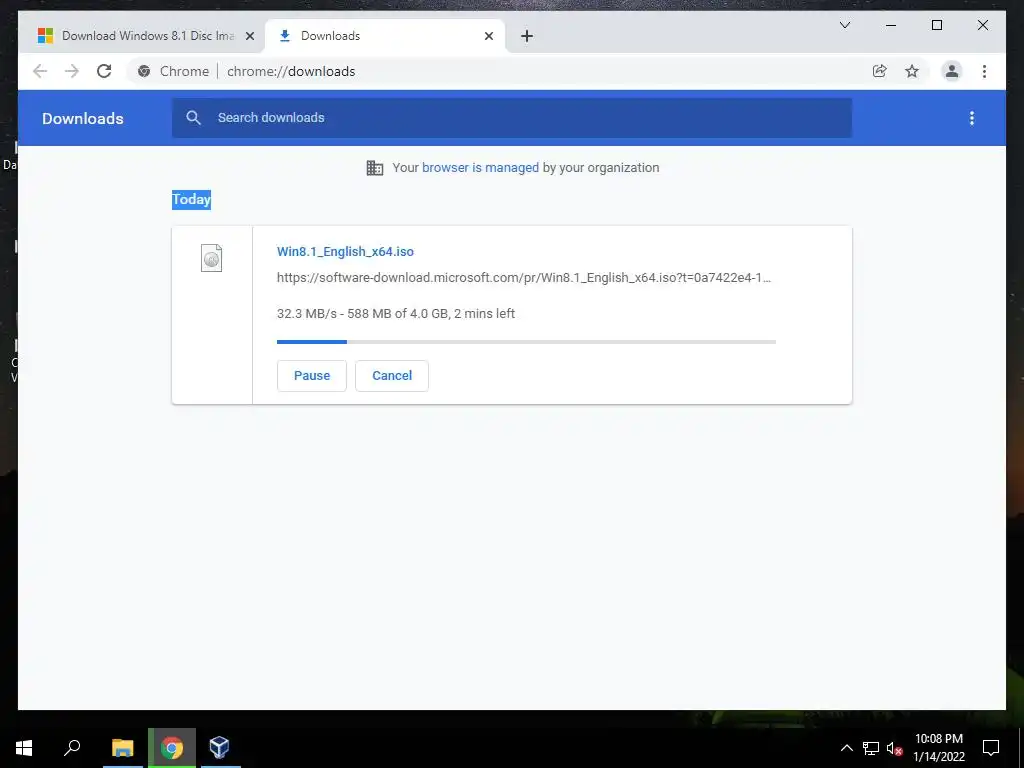Click the download speed and remaining time text
Image resolution: width=1024 pixels, height=768 pixels.
396,313
